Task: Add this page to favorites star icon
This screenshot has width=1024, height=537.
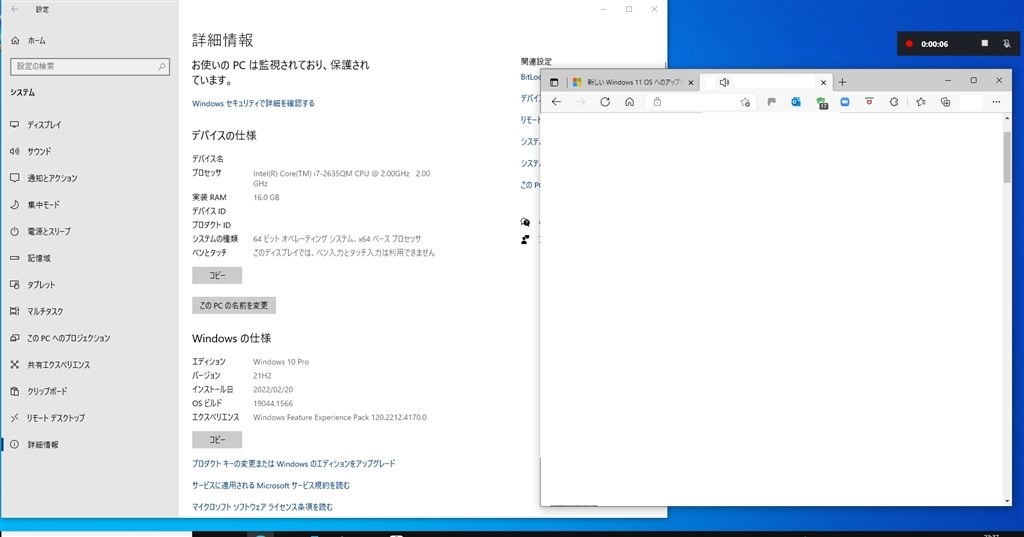Action: tap(745, 102)
